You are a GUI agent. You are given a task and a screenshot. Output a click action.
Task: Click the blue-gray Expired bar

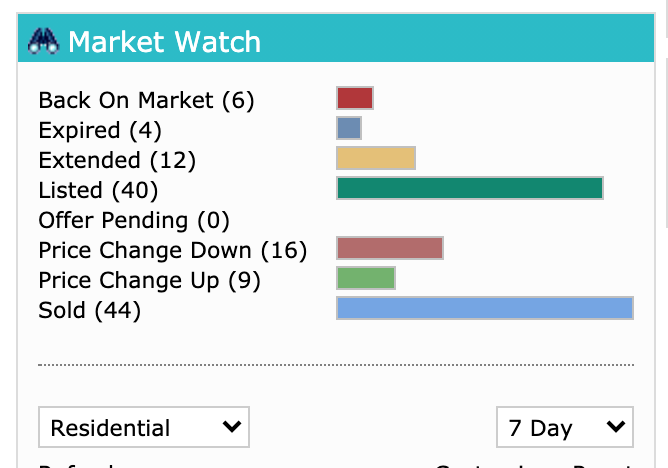[x=349, y=128]
